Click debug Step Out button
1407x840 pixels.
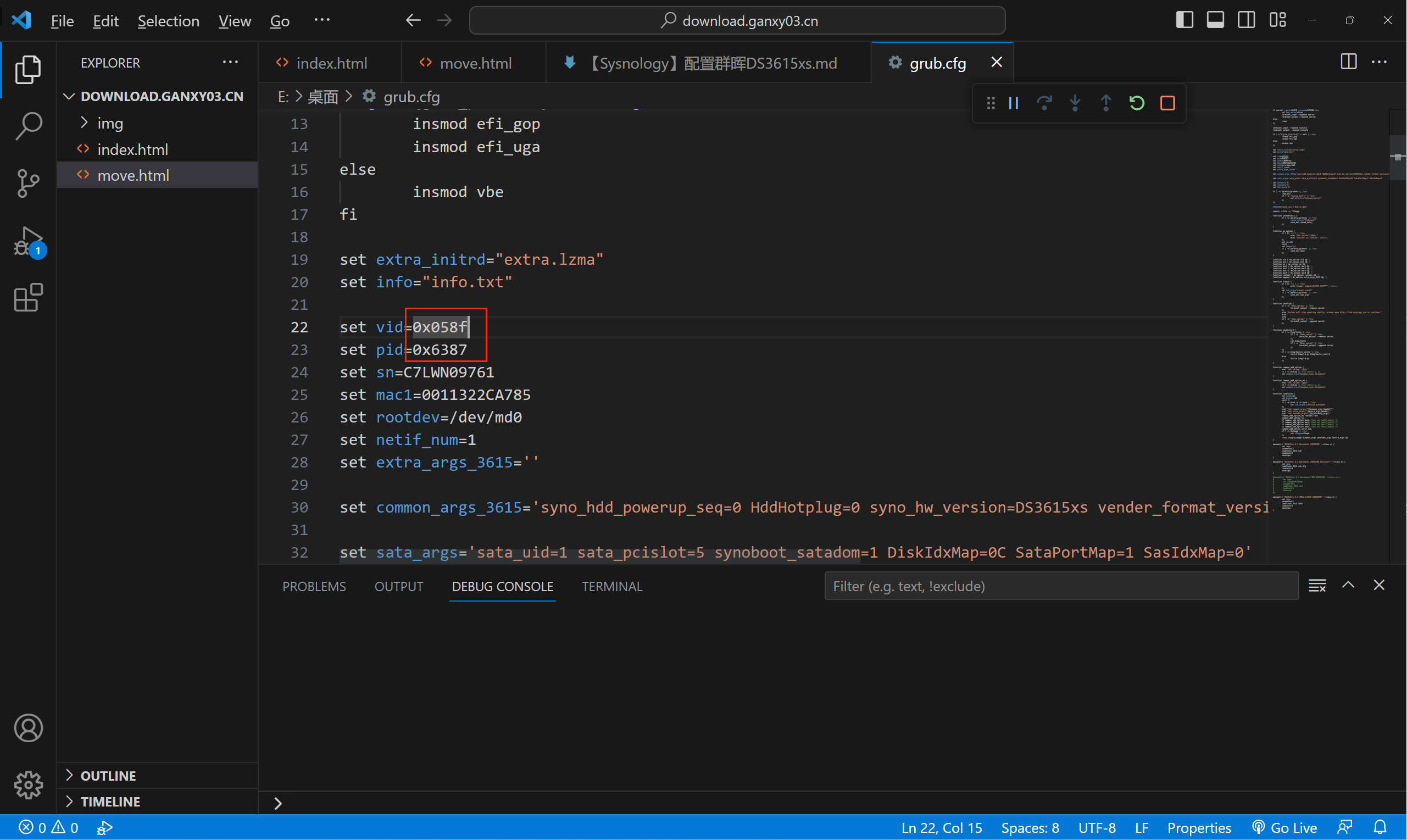[1106, 103]
